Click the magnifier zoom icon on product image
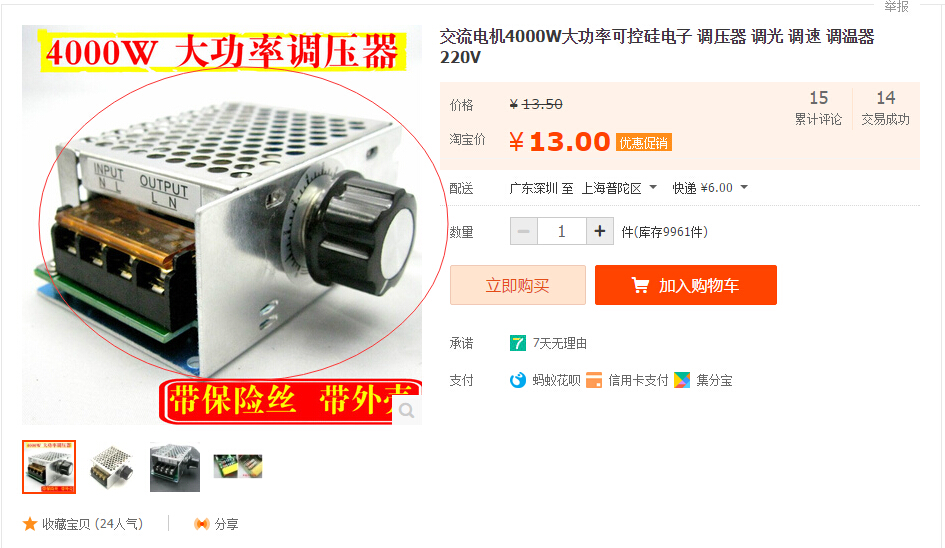This screenshot has height=548, width=945. click(x=407, y=411)
